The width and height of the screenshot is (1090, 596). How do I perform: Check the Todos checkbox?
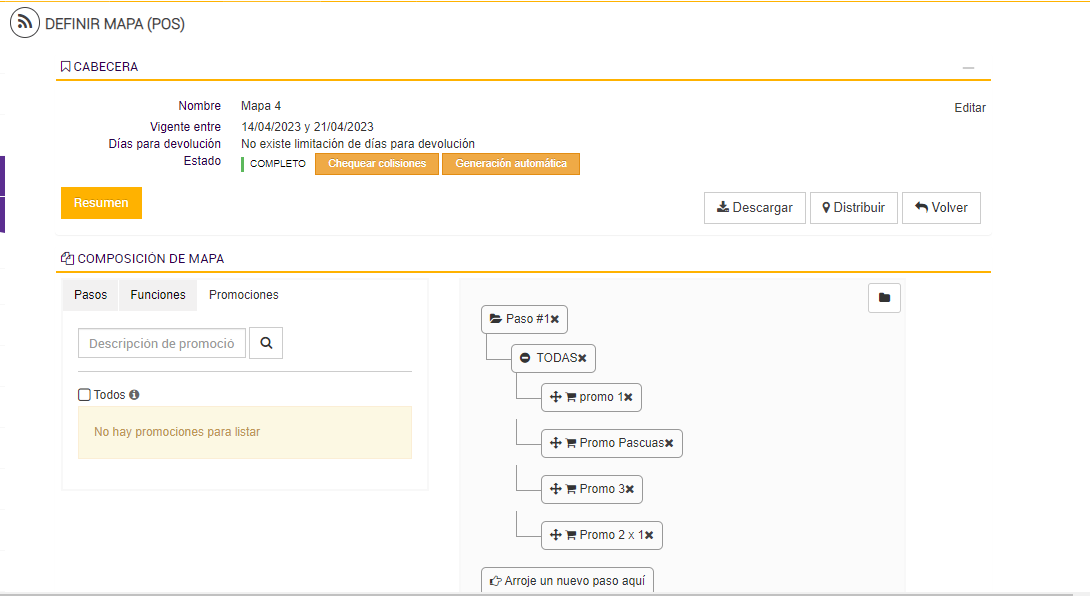coord(84,395)
